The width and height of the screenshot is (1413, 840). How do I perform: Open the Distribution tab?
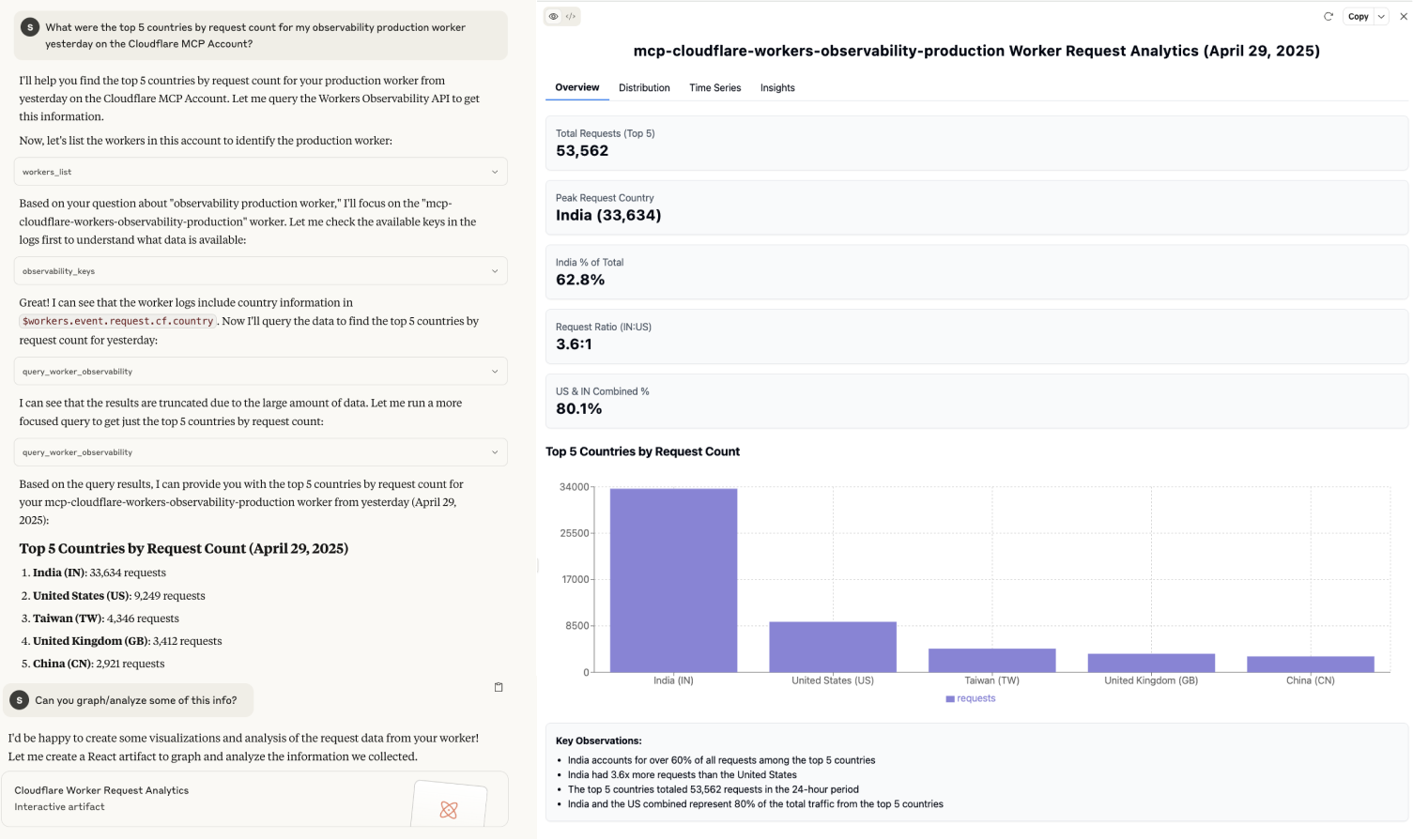coord(644,87)
